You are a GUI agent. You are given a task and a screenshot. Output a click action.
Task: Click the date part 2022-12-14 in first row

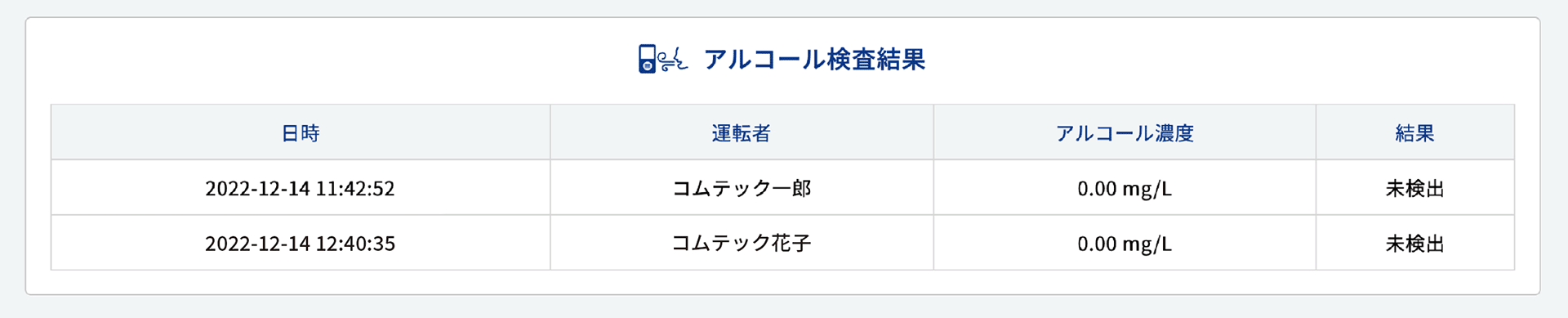tap(257, 188)
